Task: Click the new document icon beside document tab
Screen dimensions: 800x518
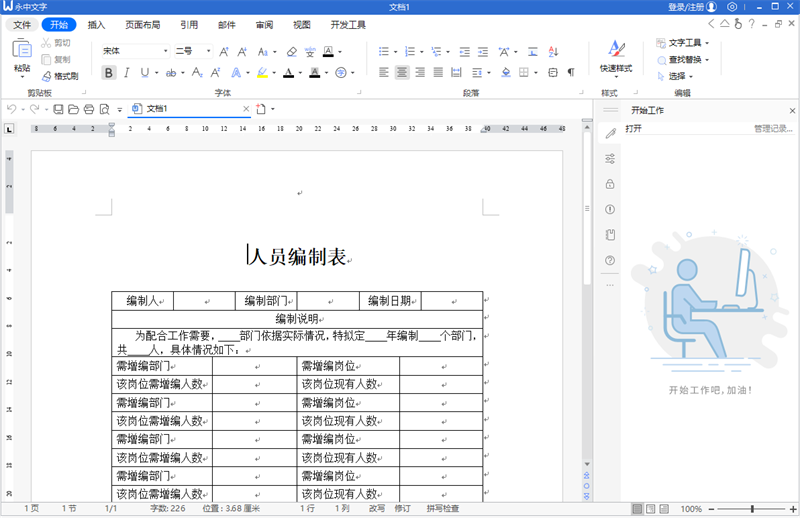Action: click(261, 109)
